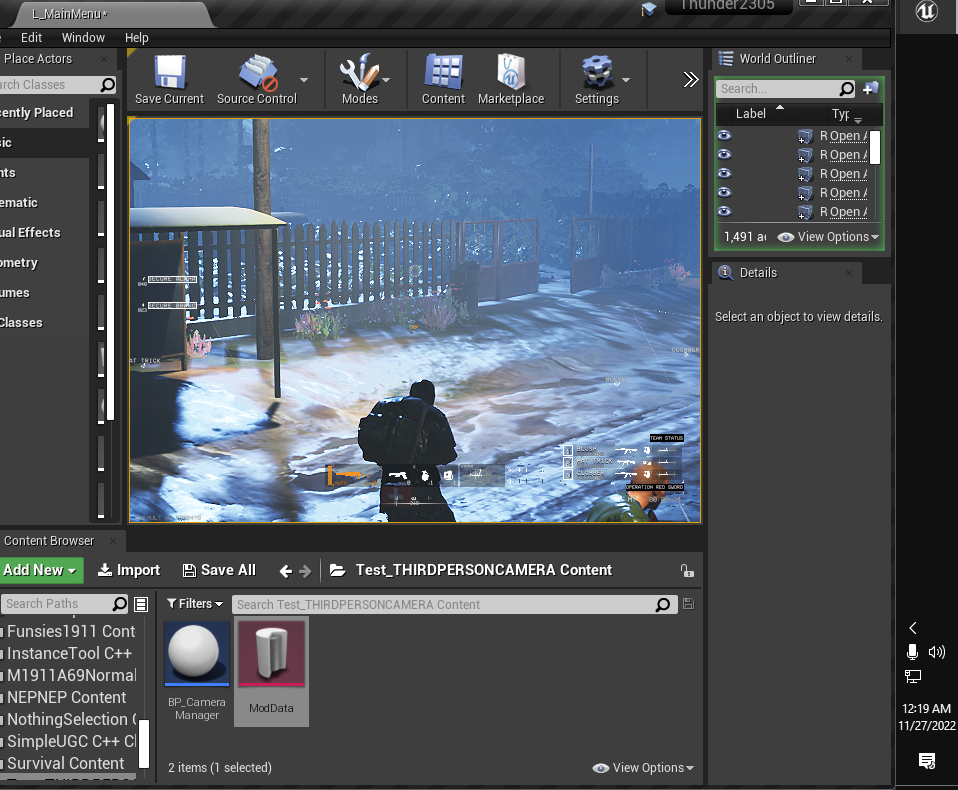Click the outliner add folder icon

click(x=871, y=89)
